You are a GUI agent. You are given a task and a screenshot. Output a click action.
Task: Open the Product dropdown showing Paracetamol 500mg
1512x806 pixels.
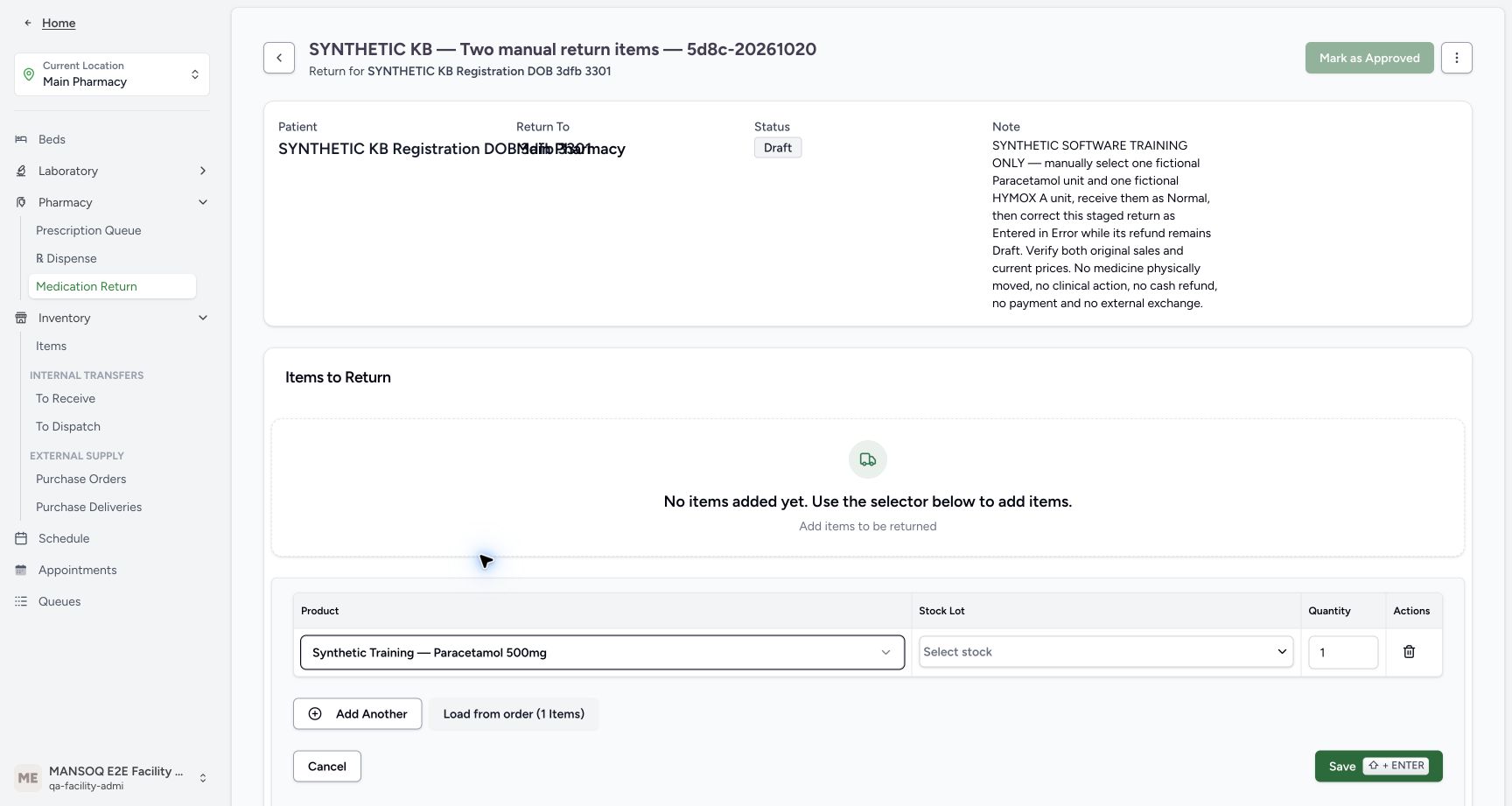[x=602, y=653]
